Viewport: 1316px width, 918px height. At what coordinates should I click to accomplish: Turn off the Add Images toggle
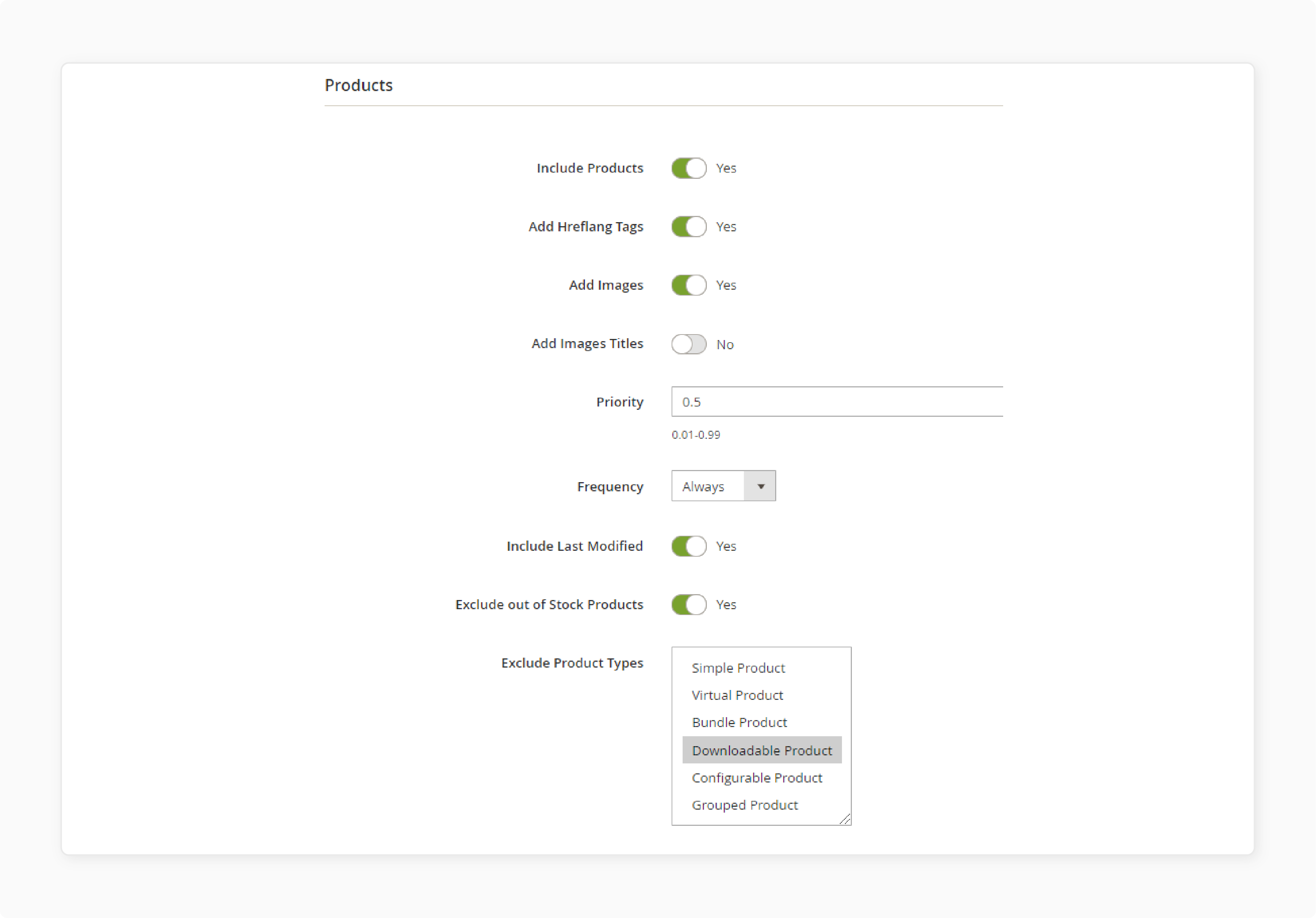pyautogui.click(x=688, y=285)
